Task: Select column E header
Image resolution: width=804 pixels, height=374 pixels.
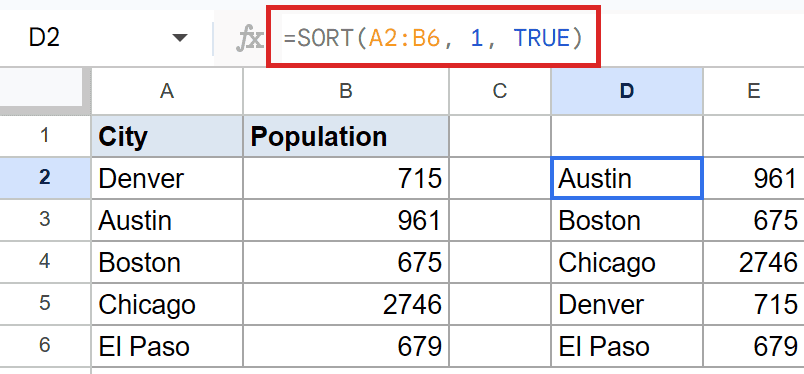Action: 753,91
